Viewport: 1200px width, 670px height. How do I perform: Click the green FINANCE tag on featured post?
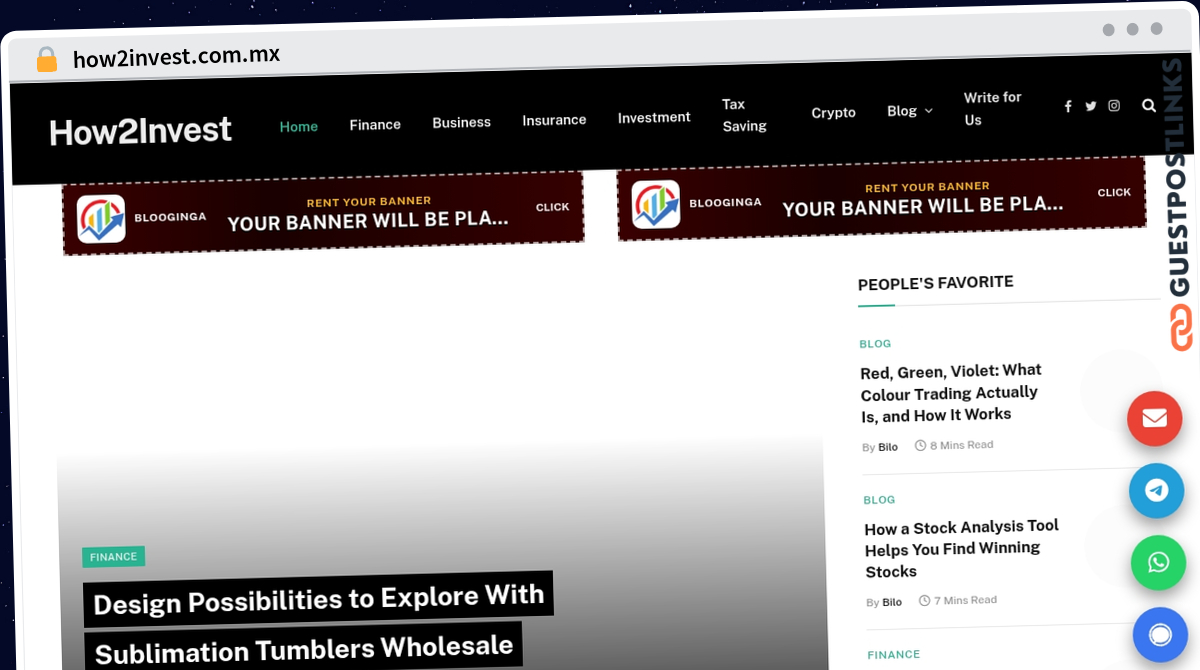pyautogui.click(x=113, y=557)
